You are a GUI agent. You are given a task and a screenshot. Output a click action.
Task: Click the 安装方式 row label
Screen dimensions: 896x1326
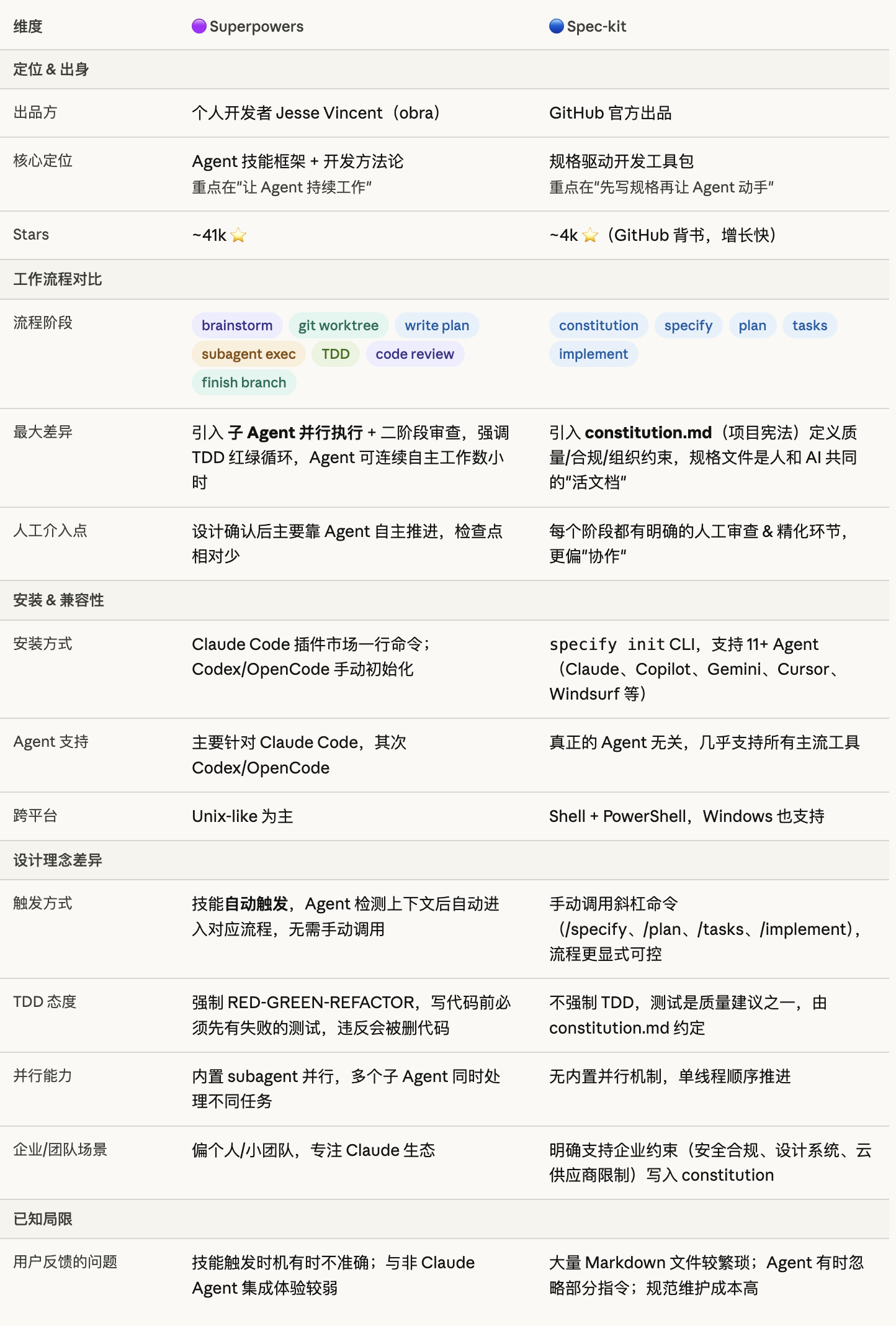pyautogui.click(x=43, y=644)
